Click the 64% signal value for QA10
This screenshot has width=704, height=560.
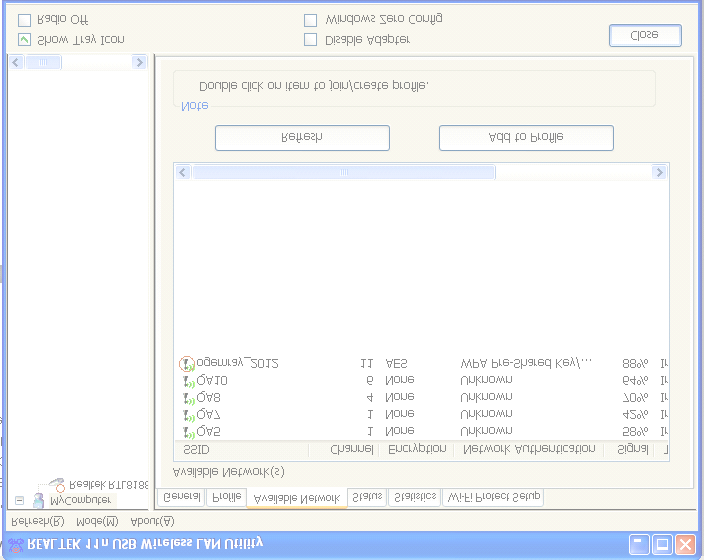[635, 381]
